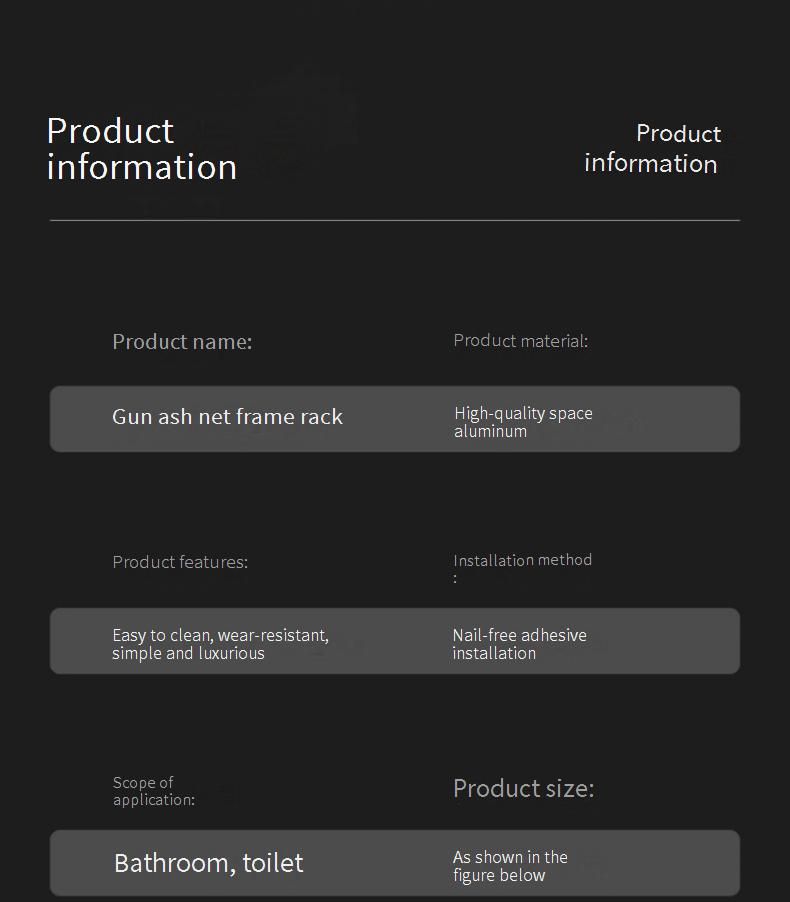
Task: Click the horizontal divider line under headings
Action: [x=395, y=220]
